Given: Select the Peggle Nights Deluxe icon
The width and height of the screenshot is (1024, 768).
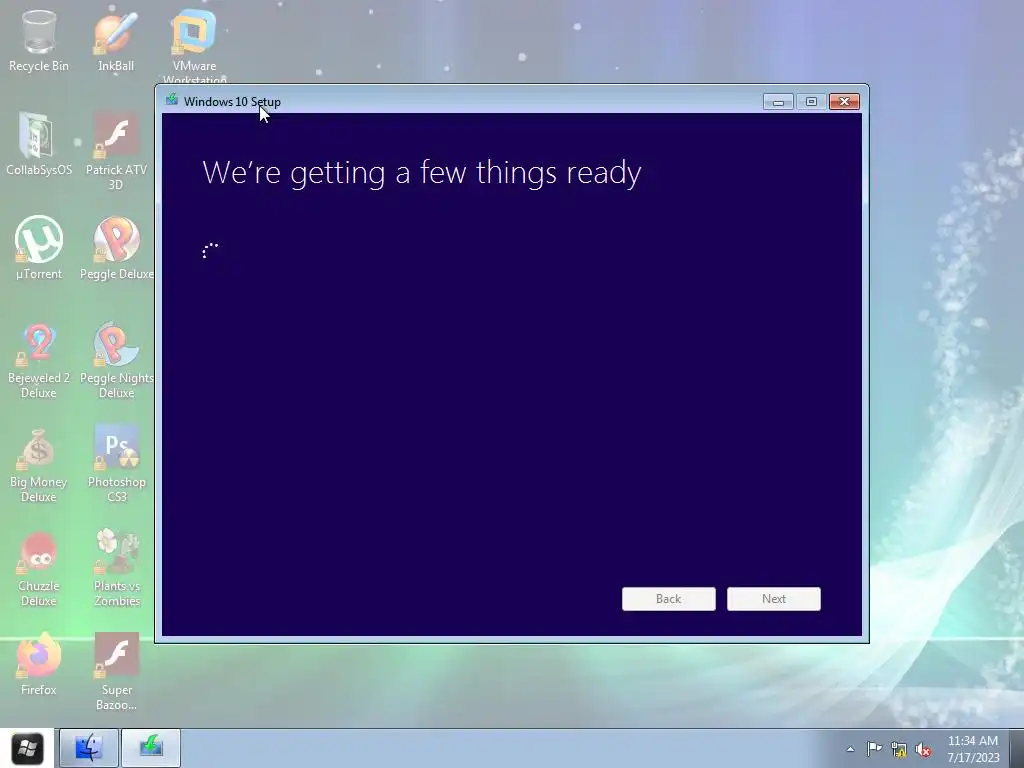Looking at the screenshot, I should click(116, 360).
